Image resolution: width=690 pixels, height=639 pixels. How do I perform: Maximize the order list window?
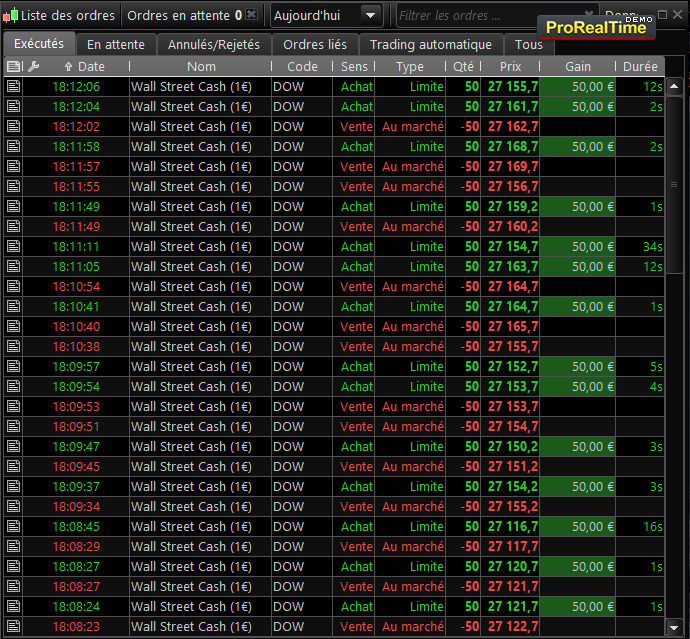coord(662,15)
